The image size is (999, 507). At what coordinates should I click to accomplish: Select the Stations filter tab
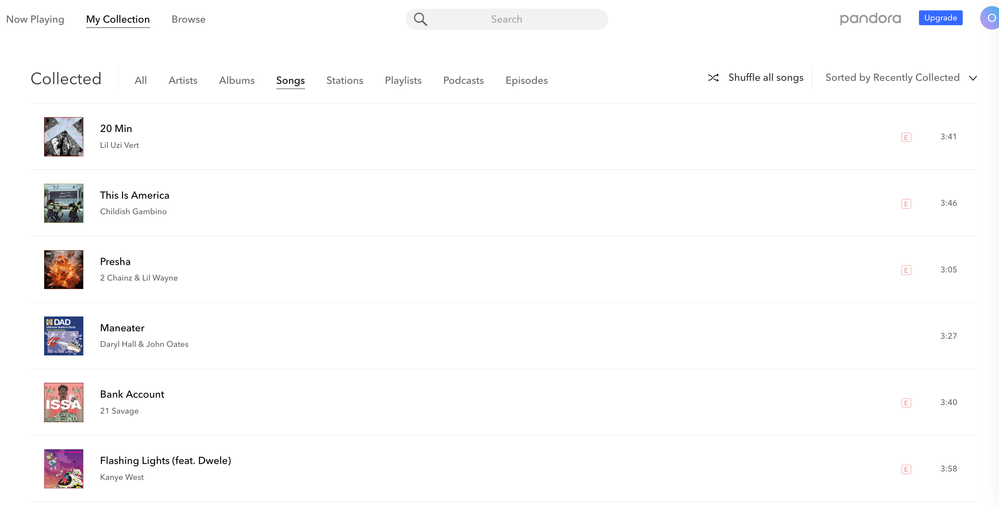(x=345, y=80)
